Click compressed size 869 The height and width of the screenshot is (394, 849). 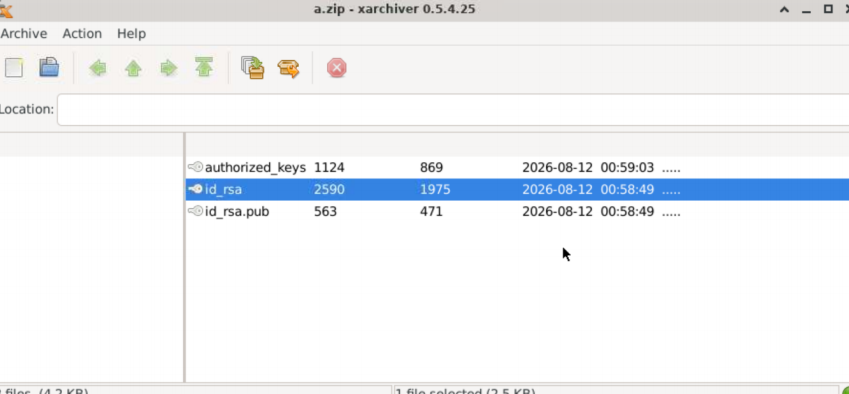pos(432,168)
